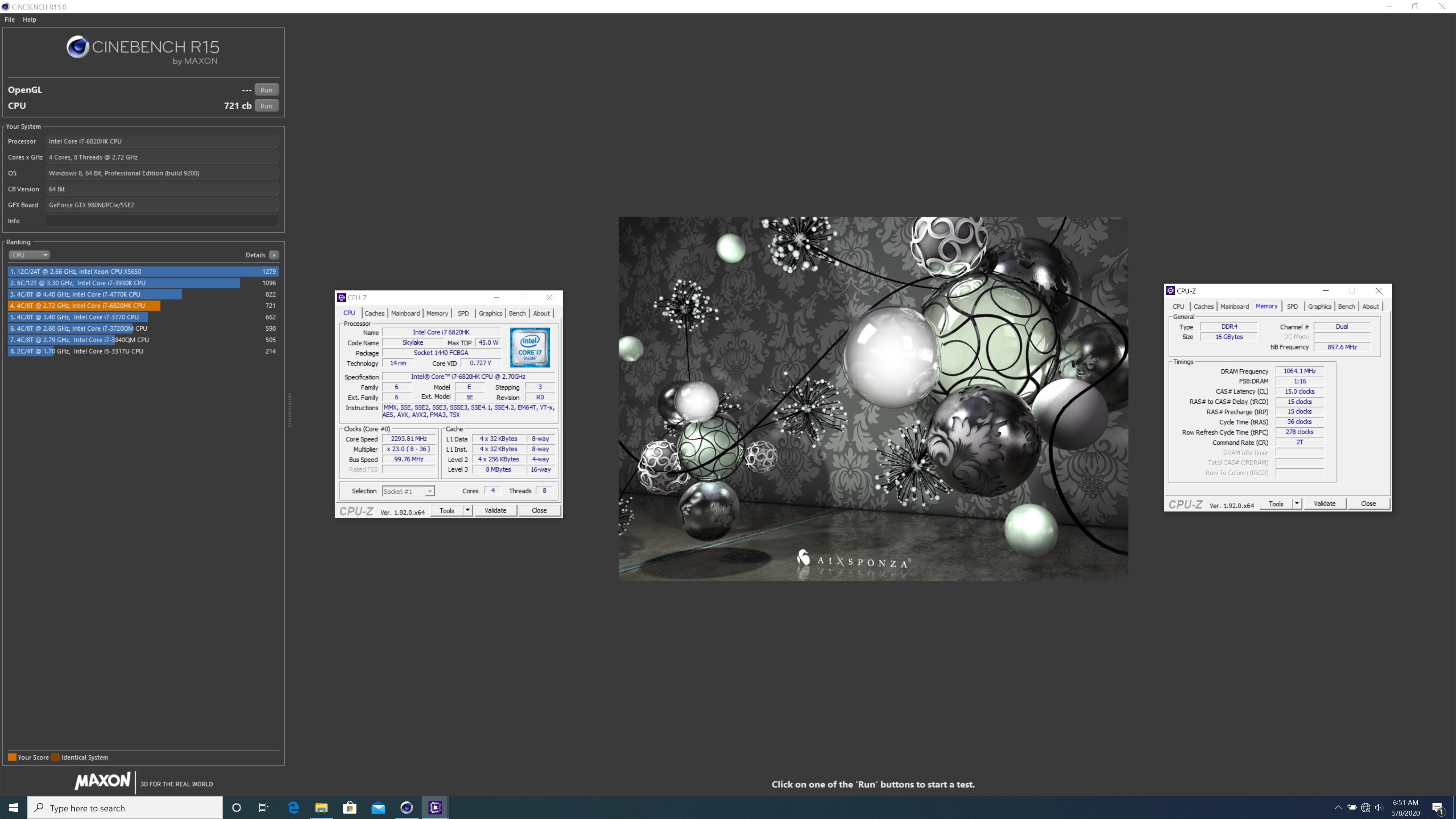Switch to CPU-Z in the taskbar
1456x819 pixels.
click(435, 808)
